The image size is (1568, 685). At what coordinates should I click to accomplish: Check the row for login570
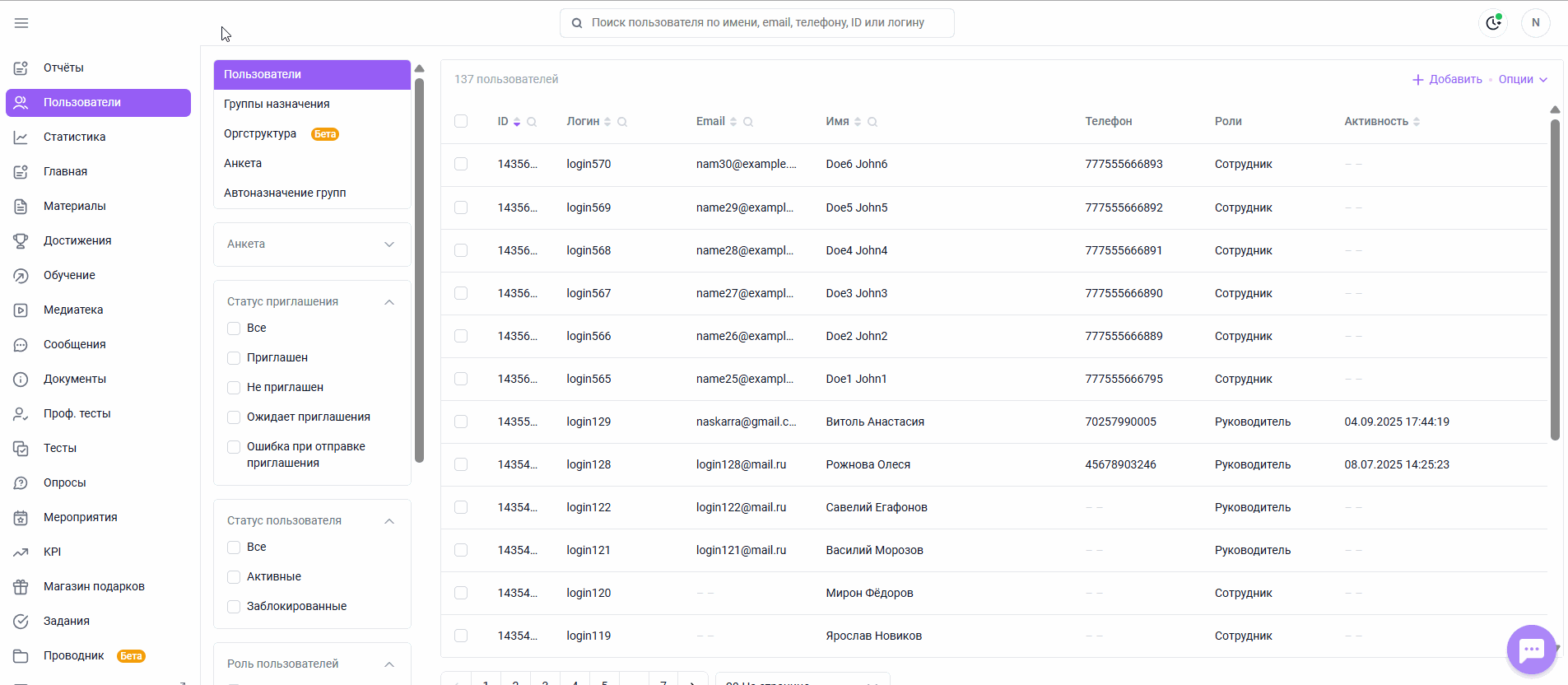click(x=461, y=164)
